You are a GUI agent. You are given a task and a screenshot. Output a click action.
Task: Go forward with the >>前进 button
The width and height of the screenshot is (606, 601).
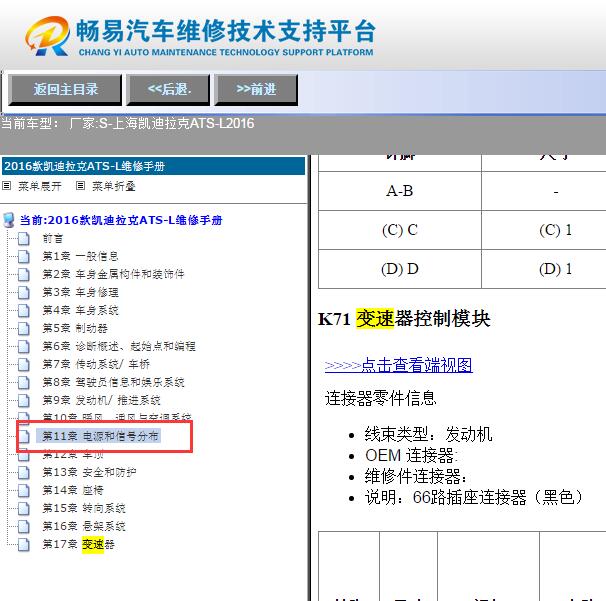(x=256, y=90)
